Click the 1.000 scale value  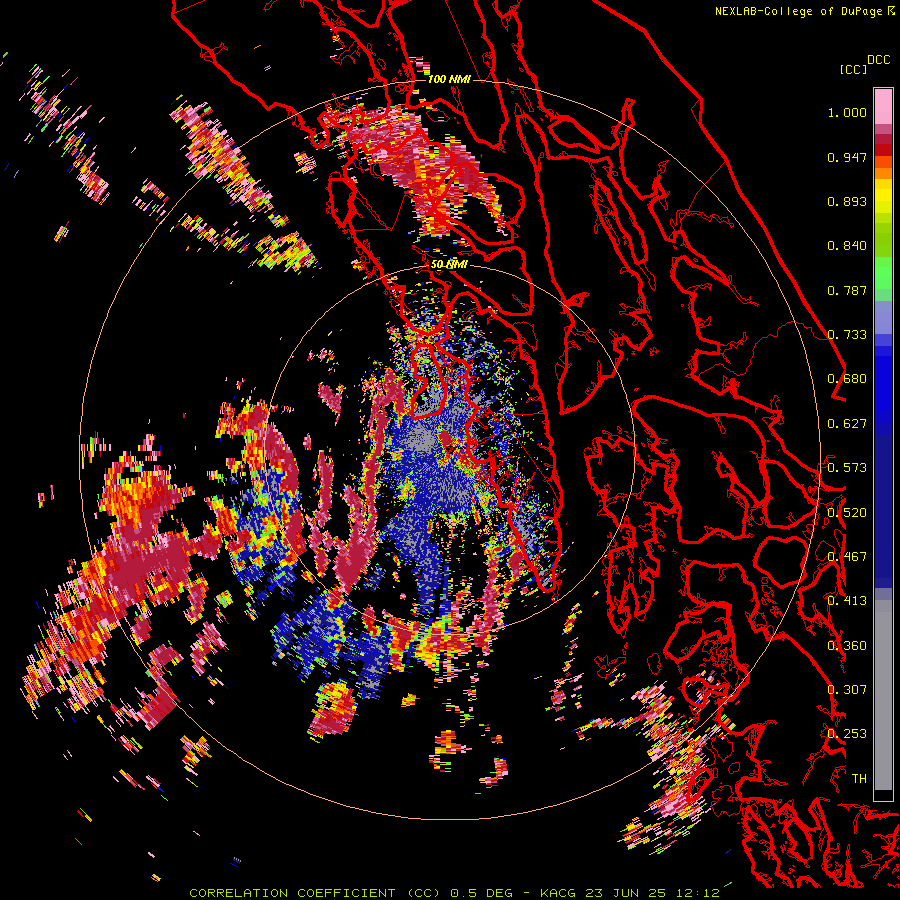(847, 112)
